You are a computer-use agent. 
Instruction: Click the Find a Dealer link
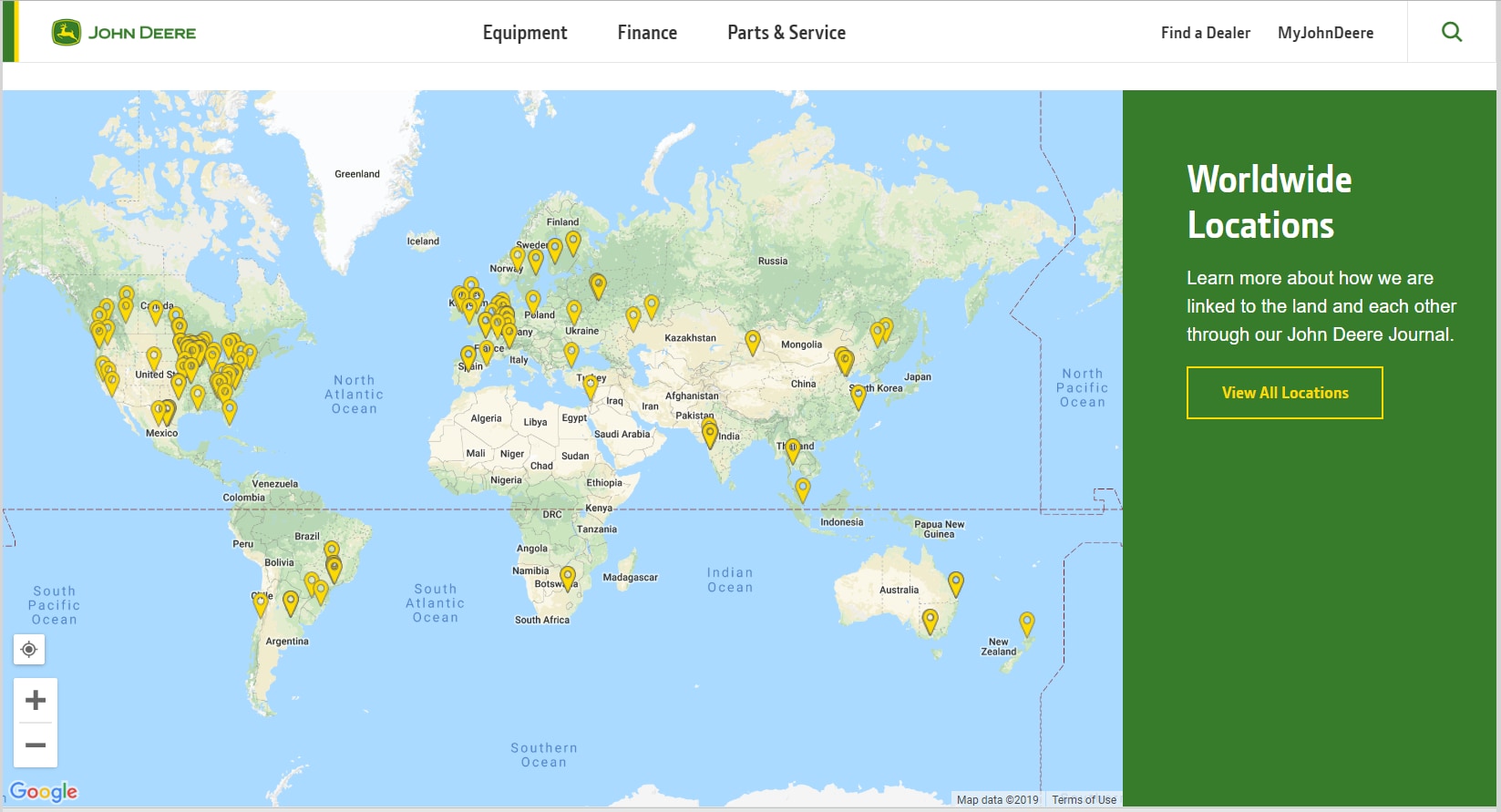click(1205, 33)
